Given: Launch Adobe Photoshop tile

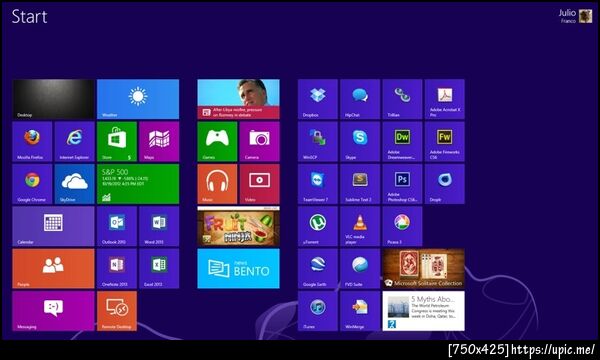Looking at the screenshot, I should click(x=402, y=184).
